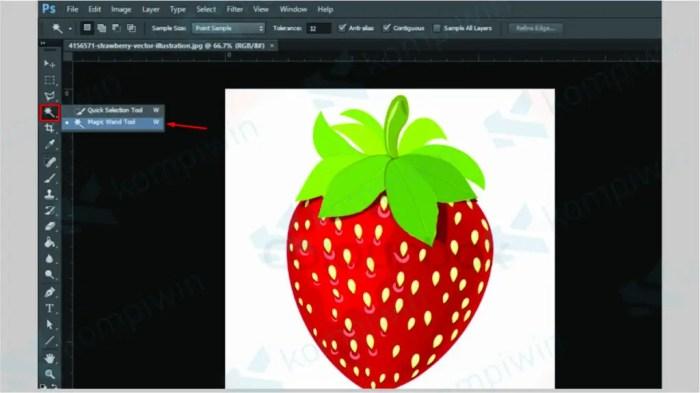Open the Edit menu

(94, 9)
